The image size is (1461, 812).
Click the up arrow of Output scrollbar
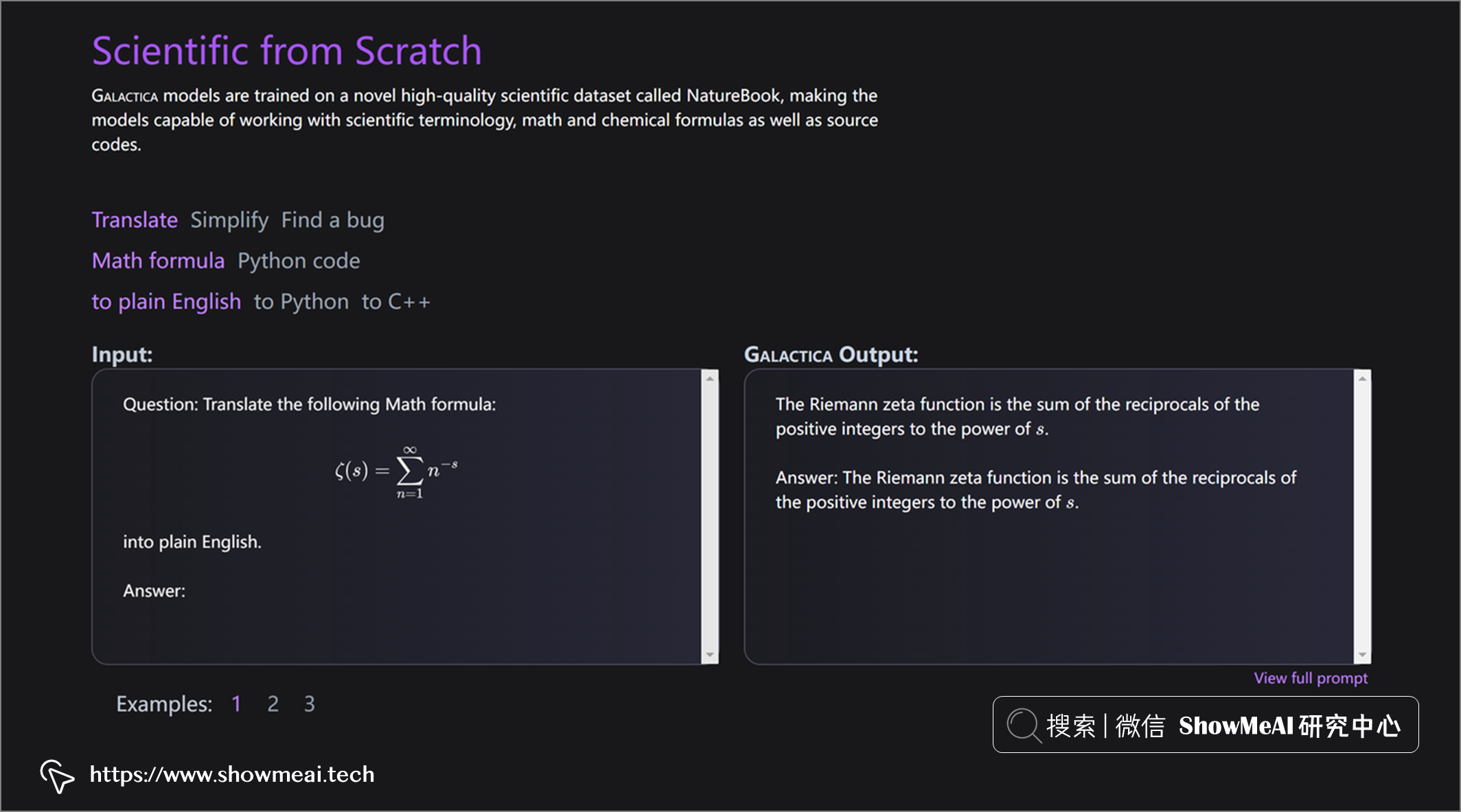pos(1362,378)
